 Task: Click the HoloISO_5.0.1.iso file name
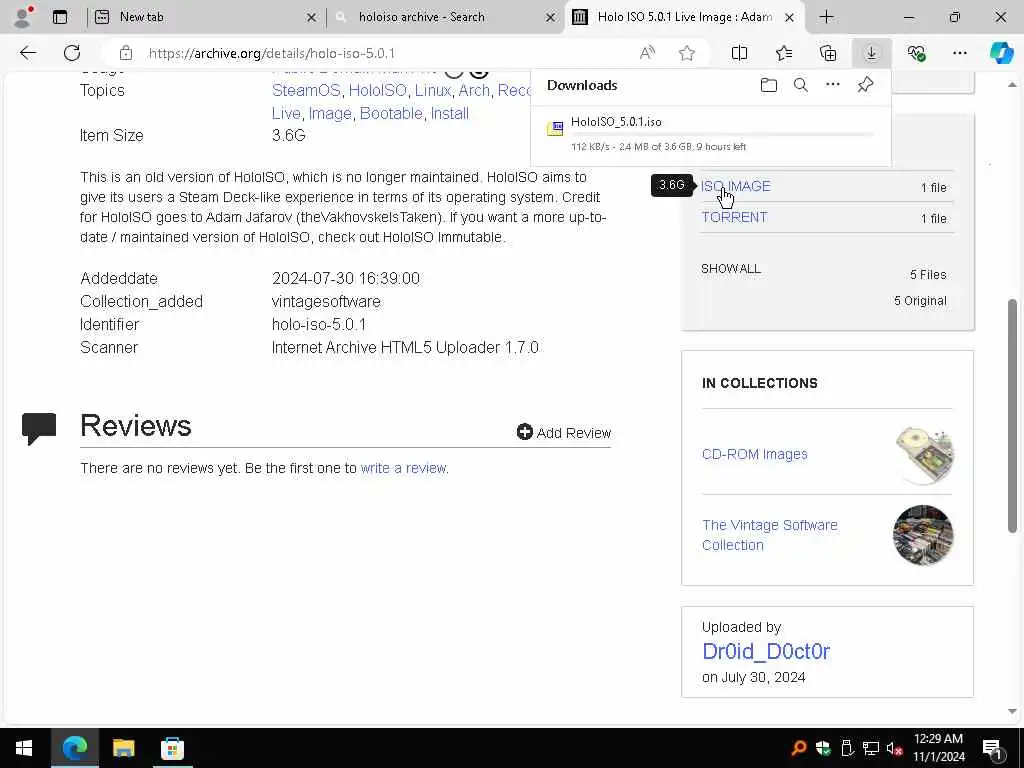click(616, 121)
